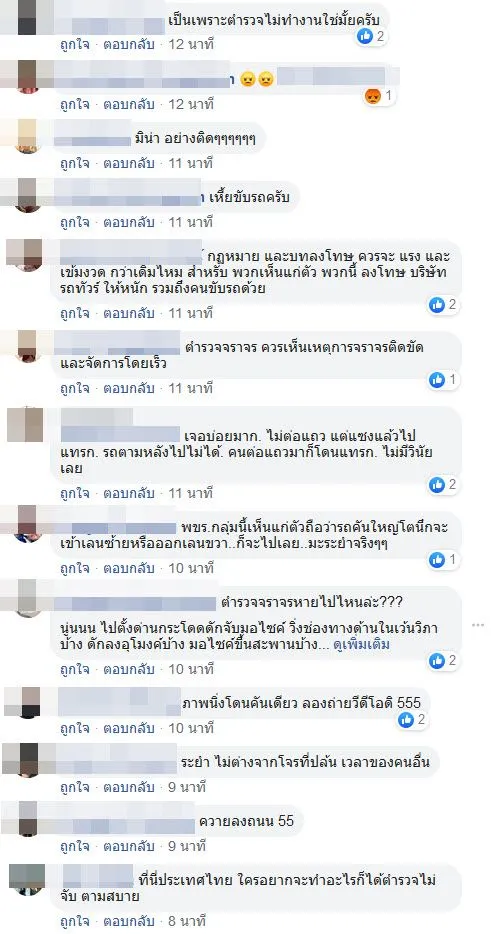Open the three-dot options menu beside comment
Viewport: 491px width, 934px height.
477,625
